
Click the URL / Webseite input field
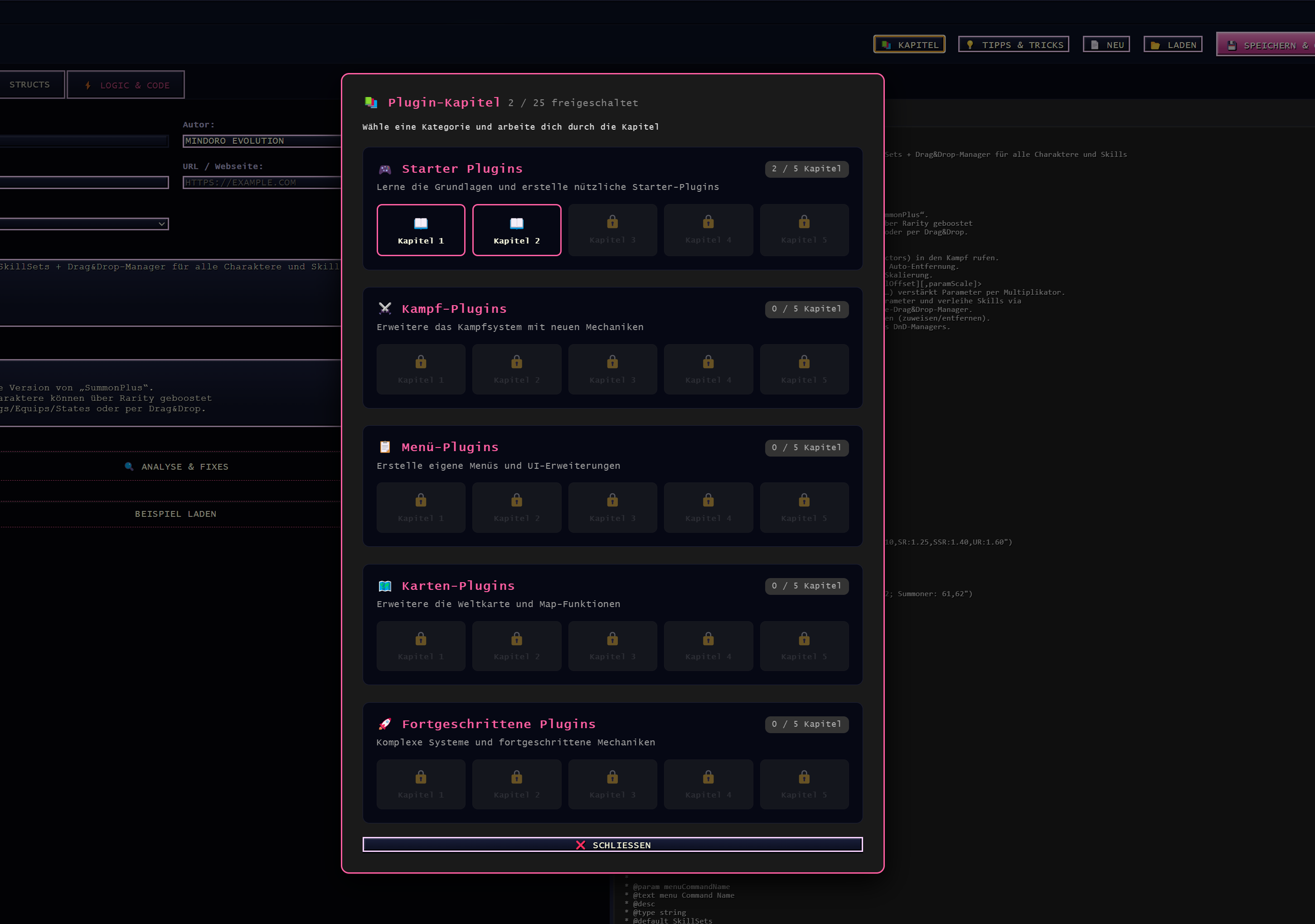pyautogui.click(x=261, y=183)
